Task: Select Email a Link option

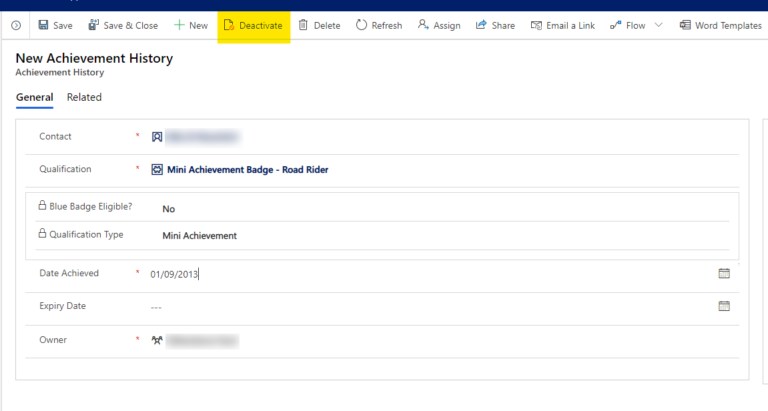Action: point(565,25)
